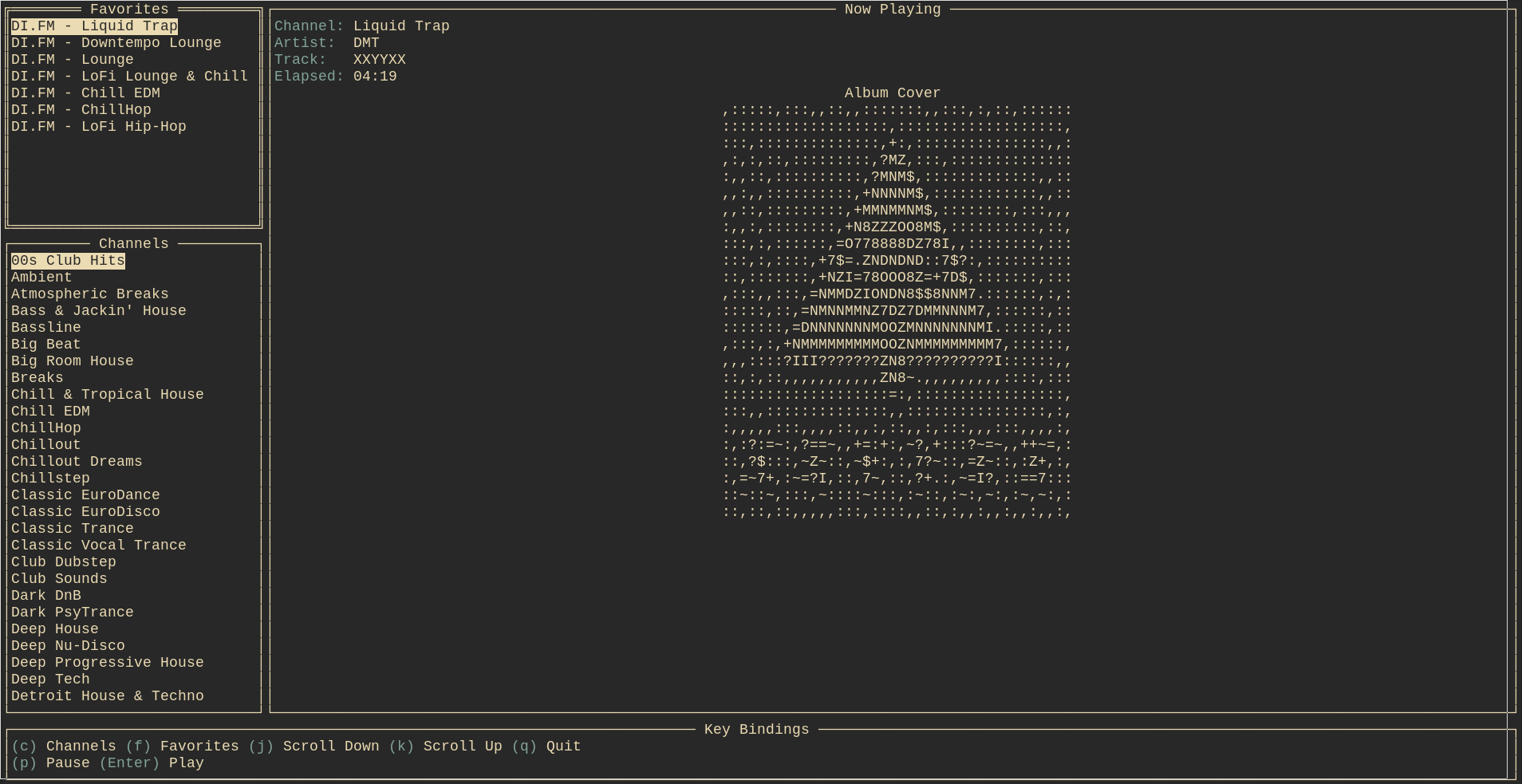Select ChillHop in the Channels list
Screen dimensions: 1522x784
[46, 427]
